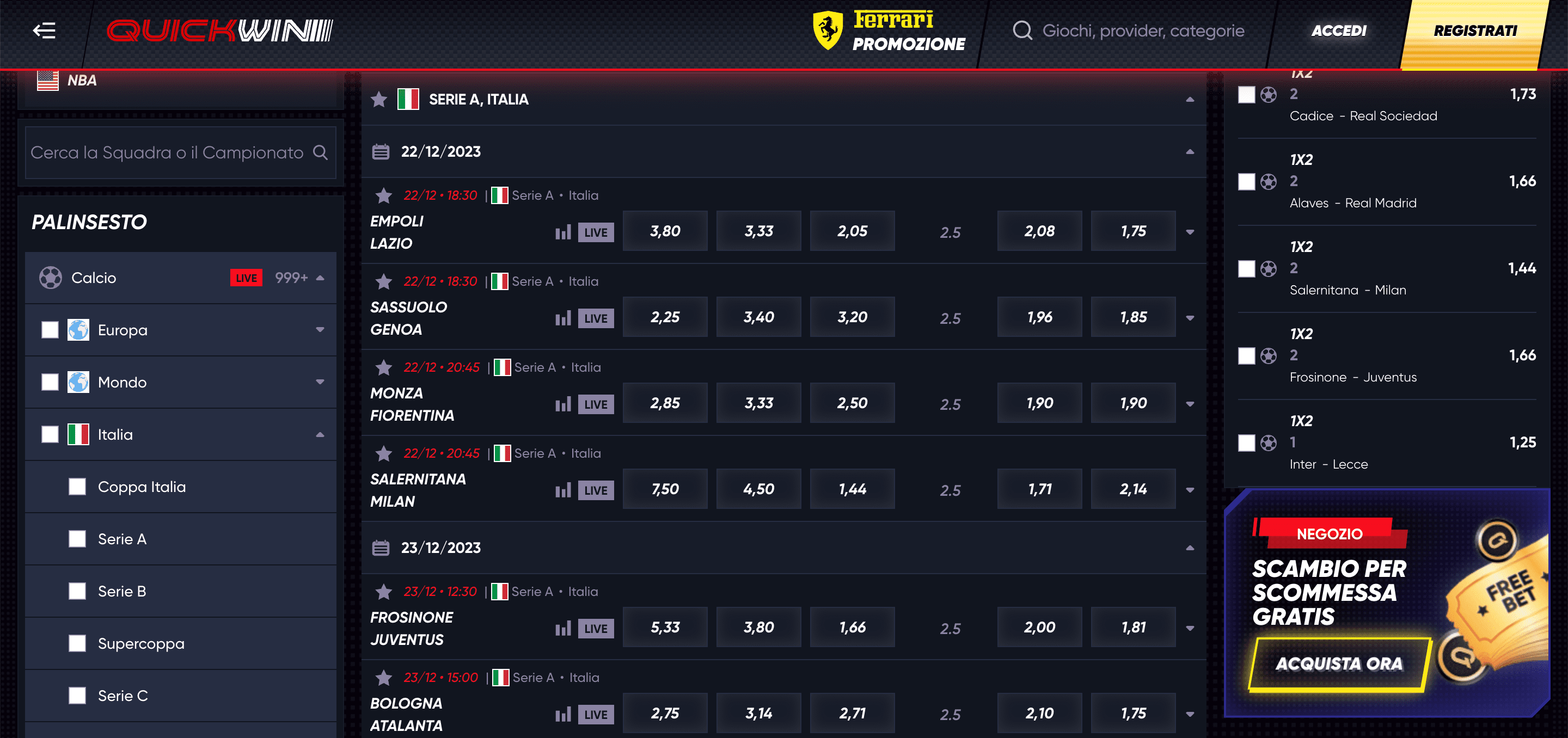Expand more markets for Monza - Fiorentina

[x=1191, y=403]
